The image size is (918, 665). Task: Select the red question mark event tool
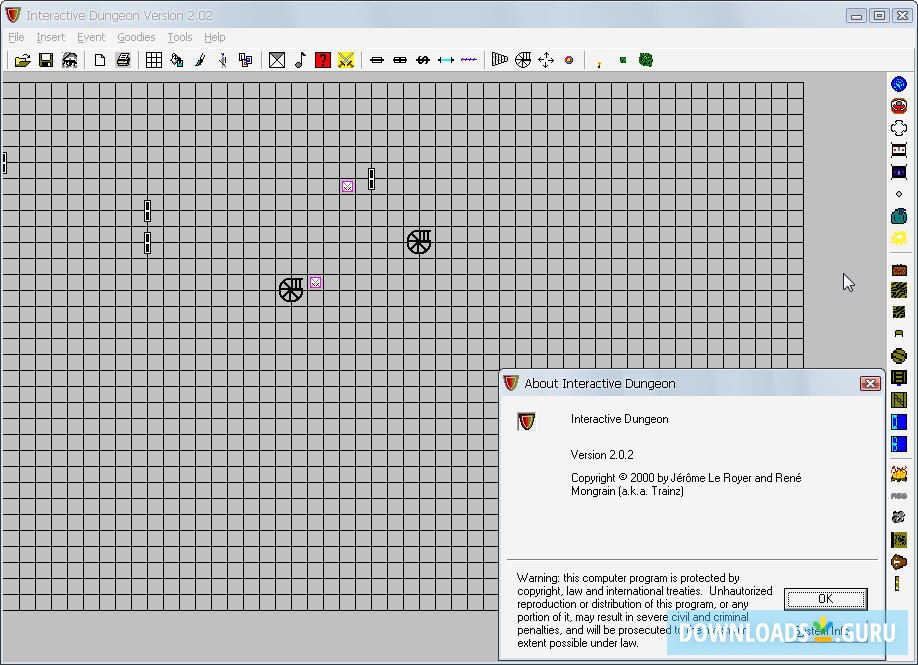pyautogui.click(x=322, y=59)
